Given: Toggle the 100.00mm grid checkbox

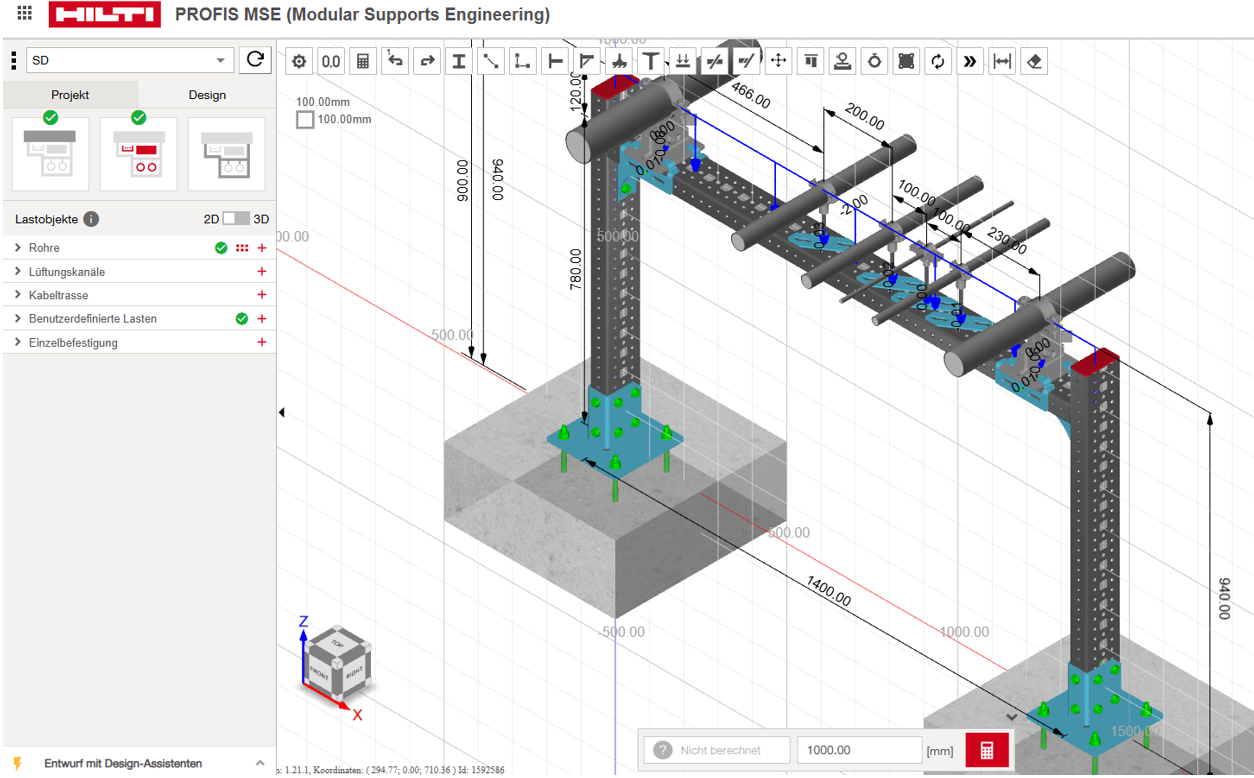Looking at the screenshot, I should (305, 120).
